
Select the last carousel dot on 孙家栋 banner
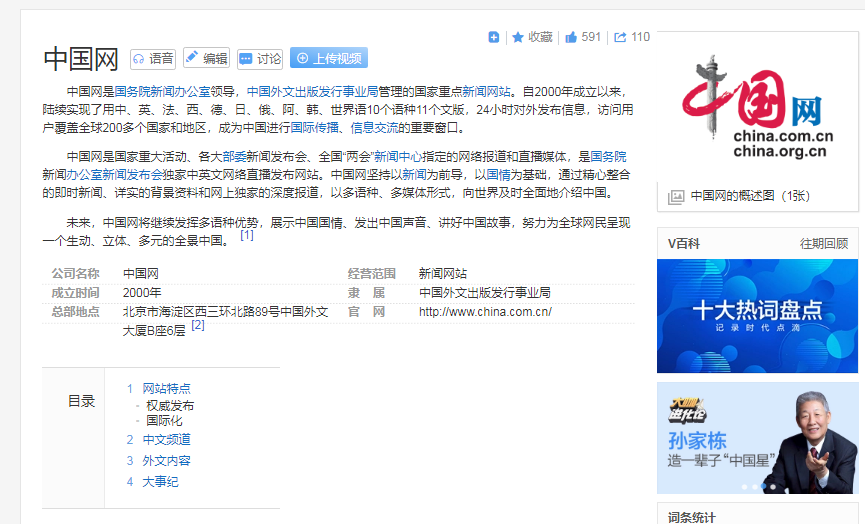[x=773, y=486]
